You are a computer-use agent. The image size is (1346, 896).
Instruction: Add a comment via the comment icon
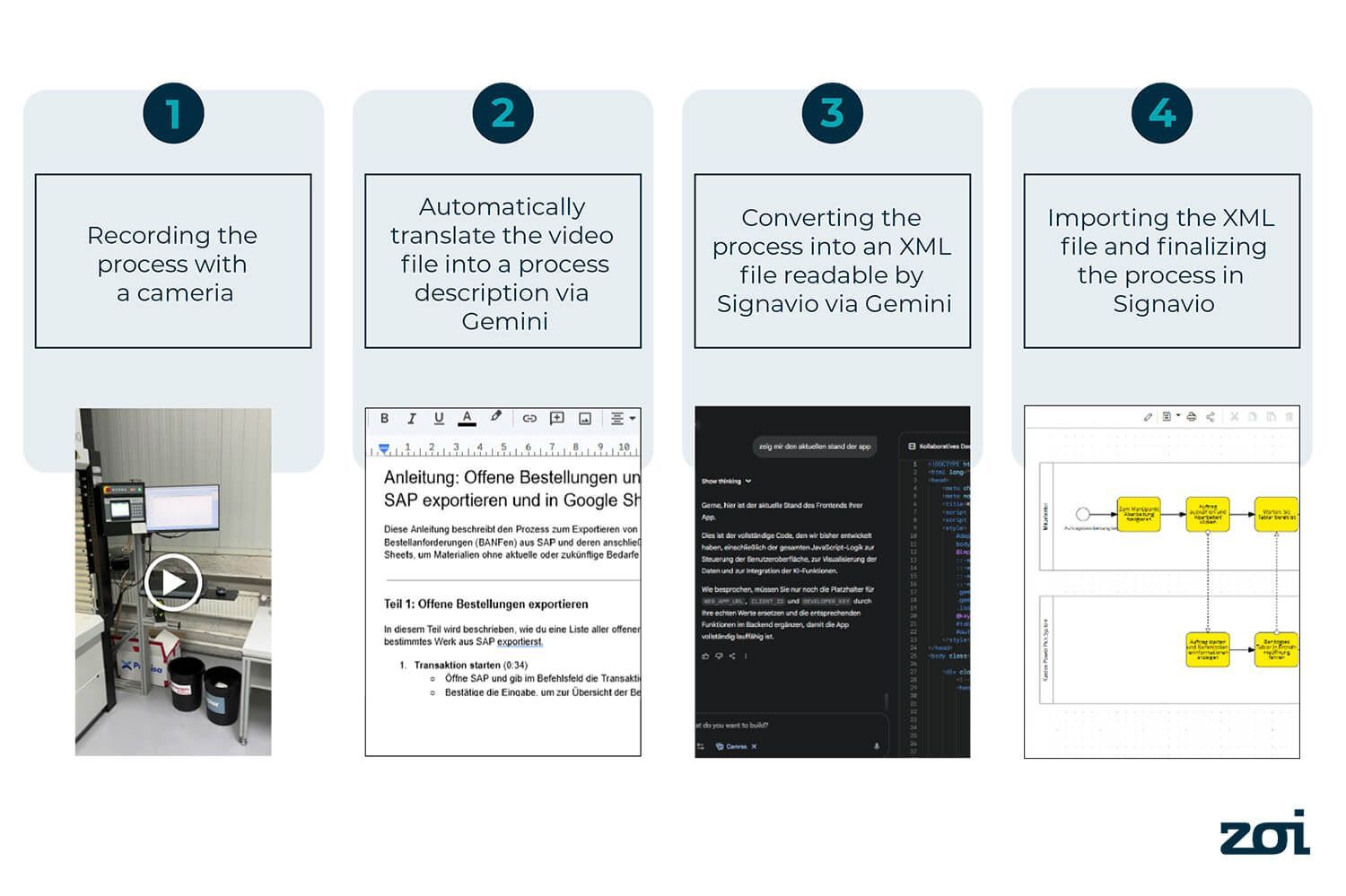556,417
